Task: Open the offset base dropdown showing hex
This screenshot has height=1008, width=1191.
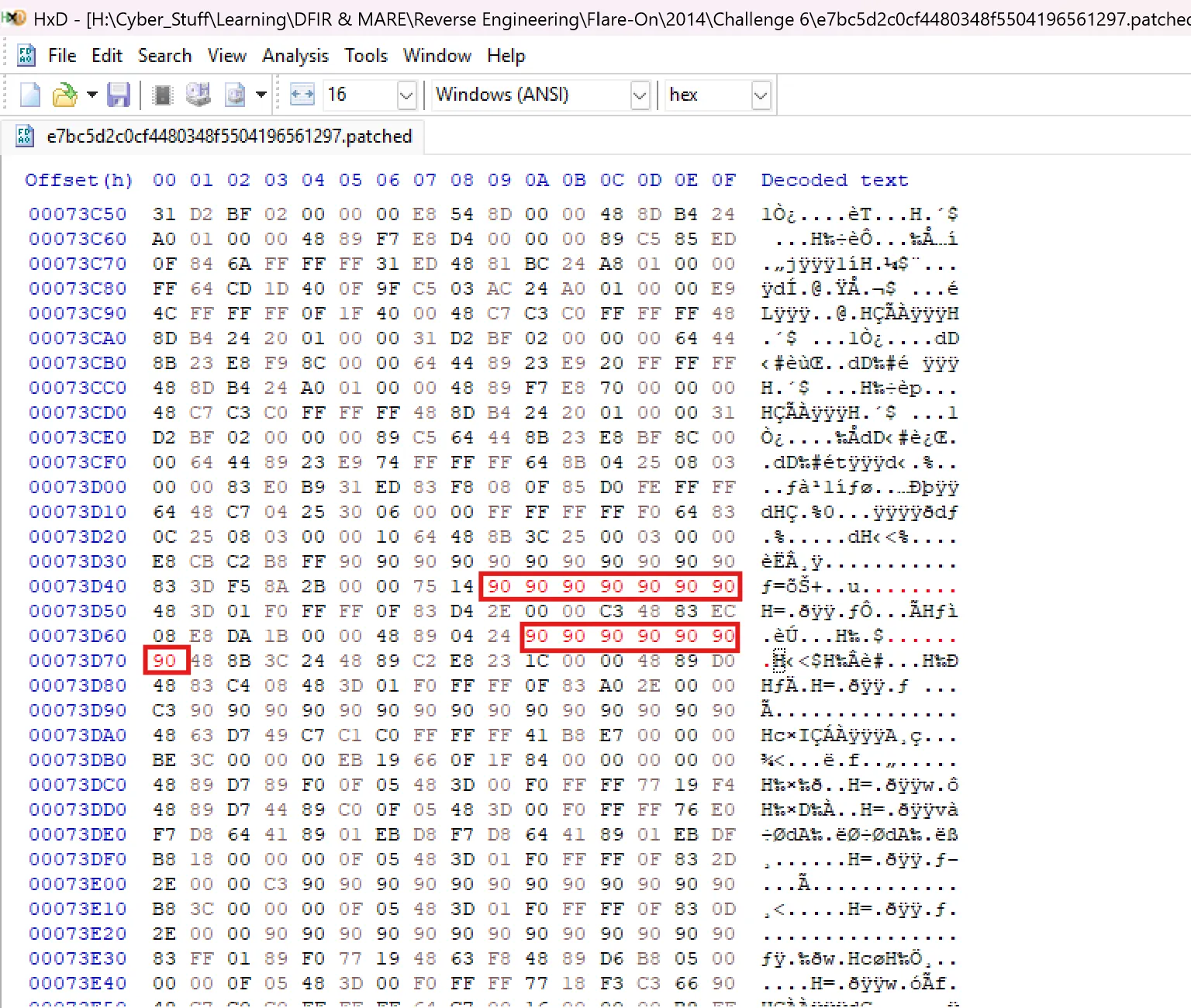Action: (x=760, y=95)
